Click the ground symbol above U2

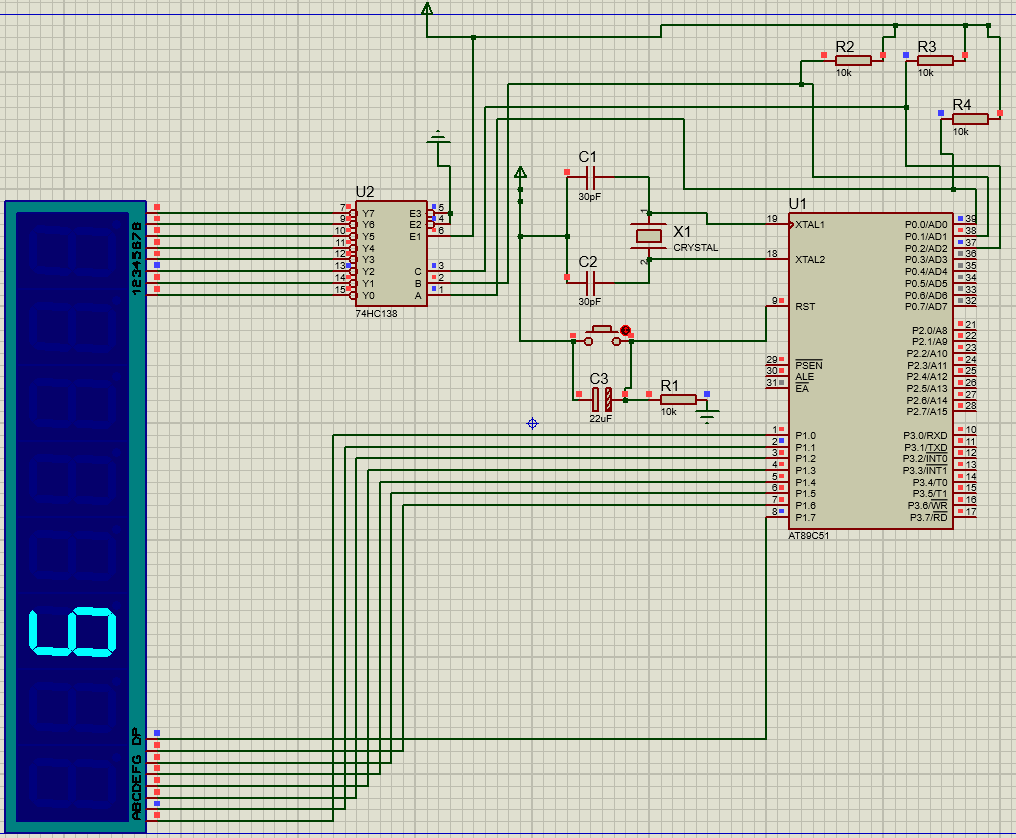439,138
